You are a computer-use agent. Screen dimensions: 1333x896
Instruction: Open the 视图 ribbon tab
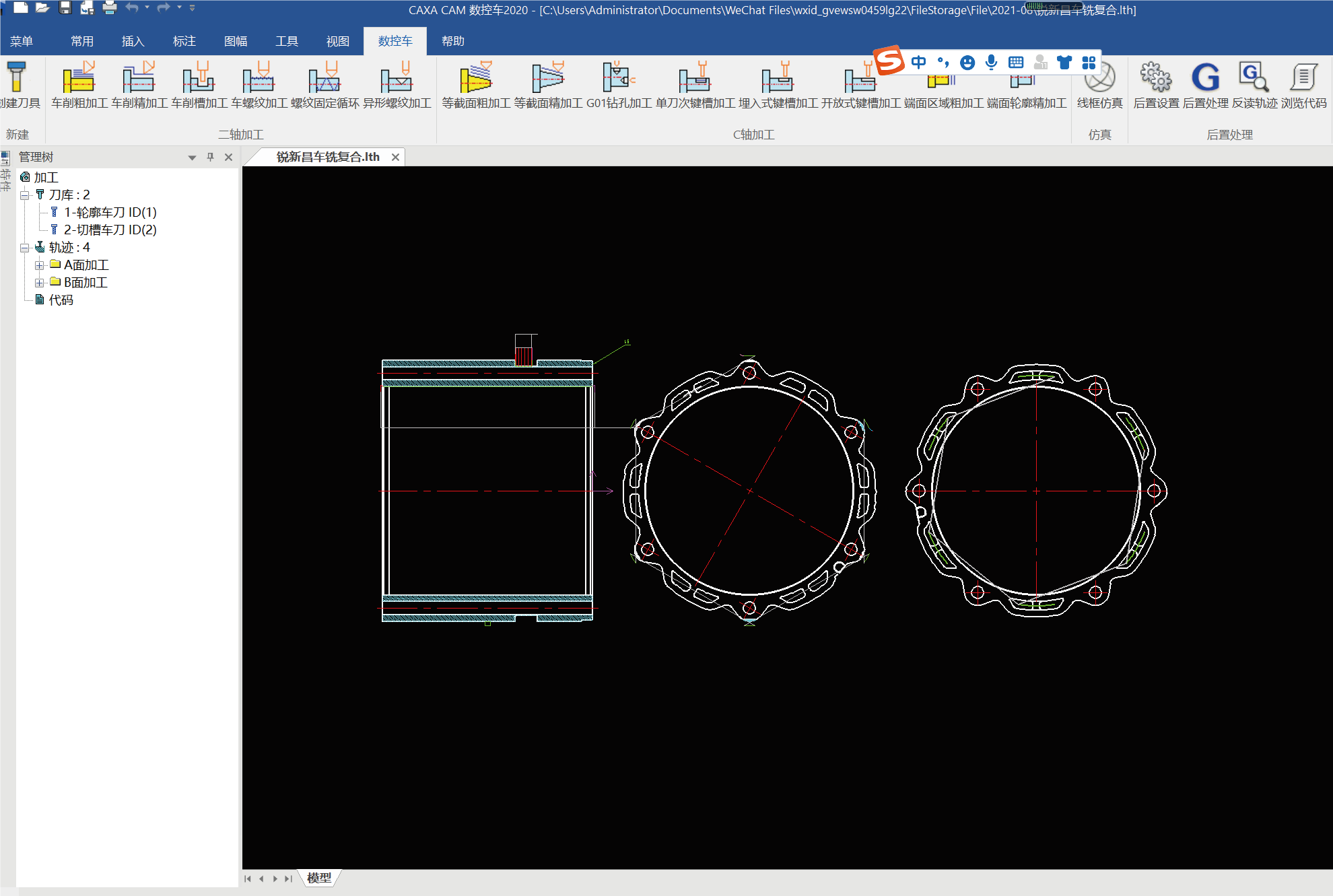337,41
